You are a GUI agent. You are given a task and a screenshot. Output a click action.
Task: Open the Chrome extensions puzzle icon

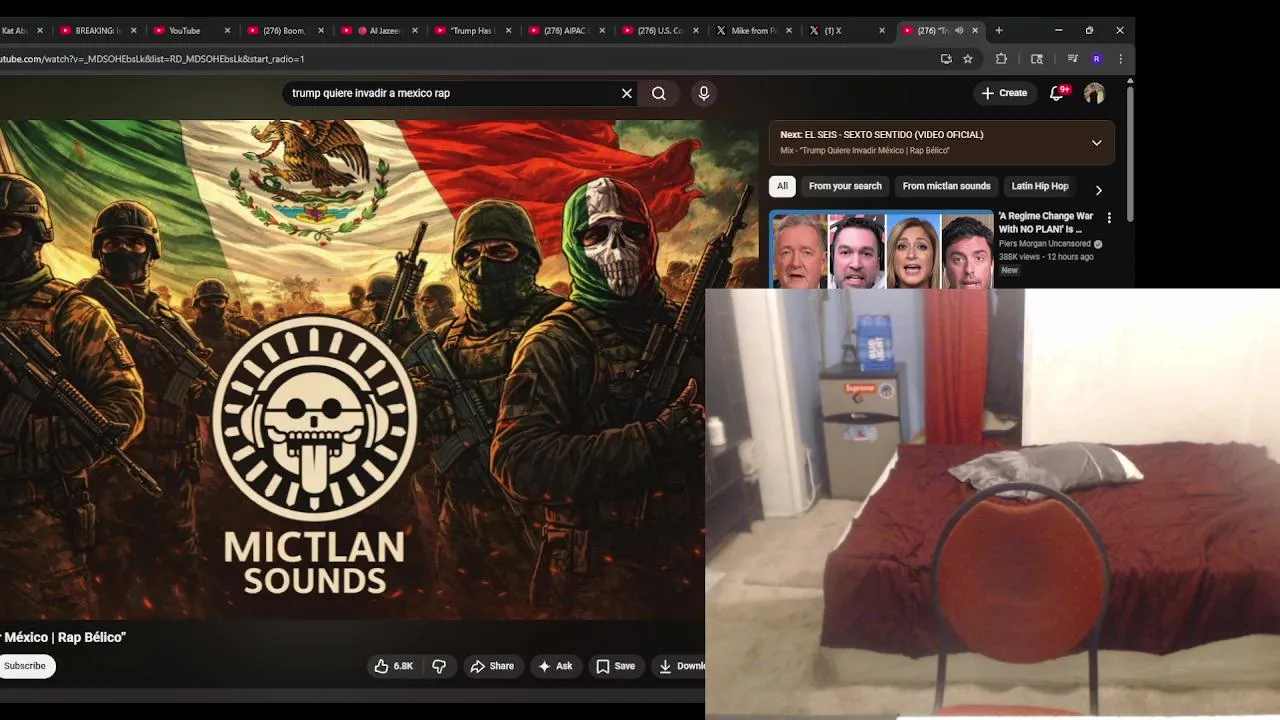pyautogui.click(x=1001, y=59)
